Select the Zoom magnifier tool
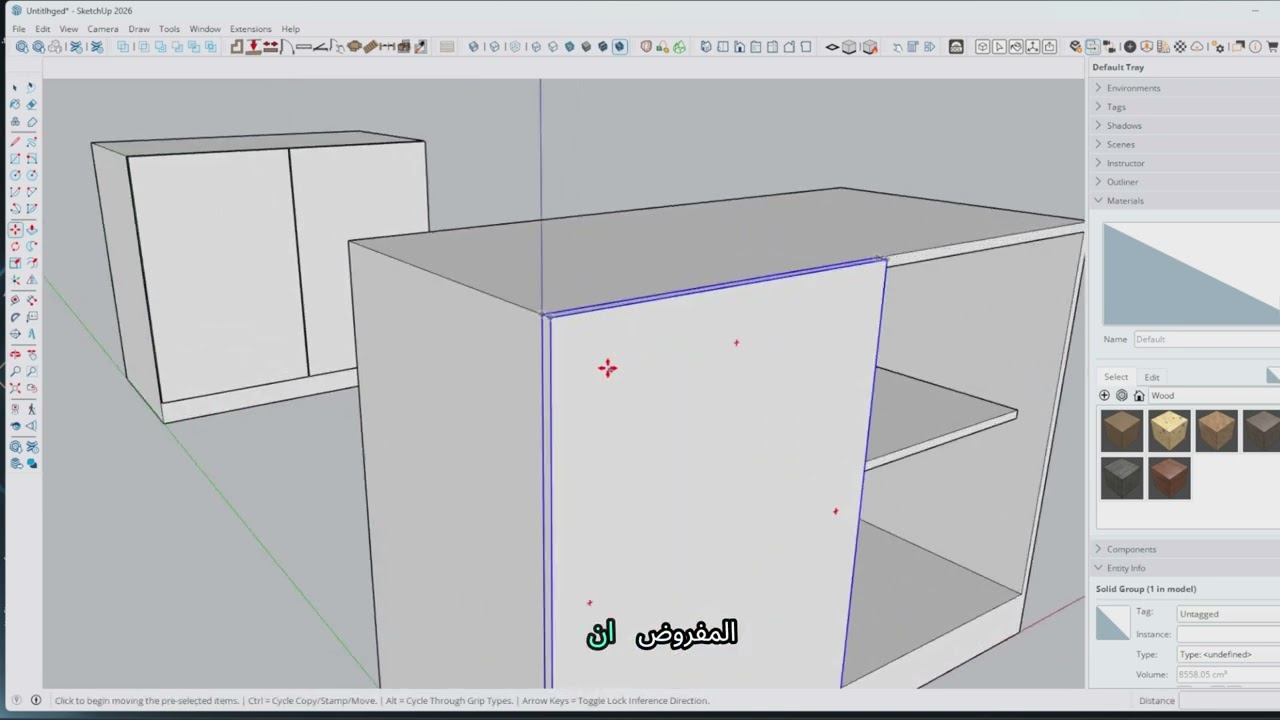 click(x=15, y=370)
